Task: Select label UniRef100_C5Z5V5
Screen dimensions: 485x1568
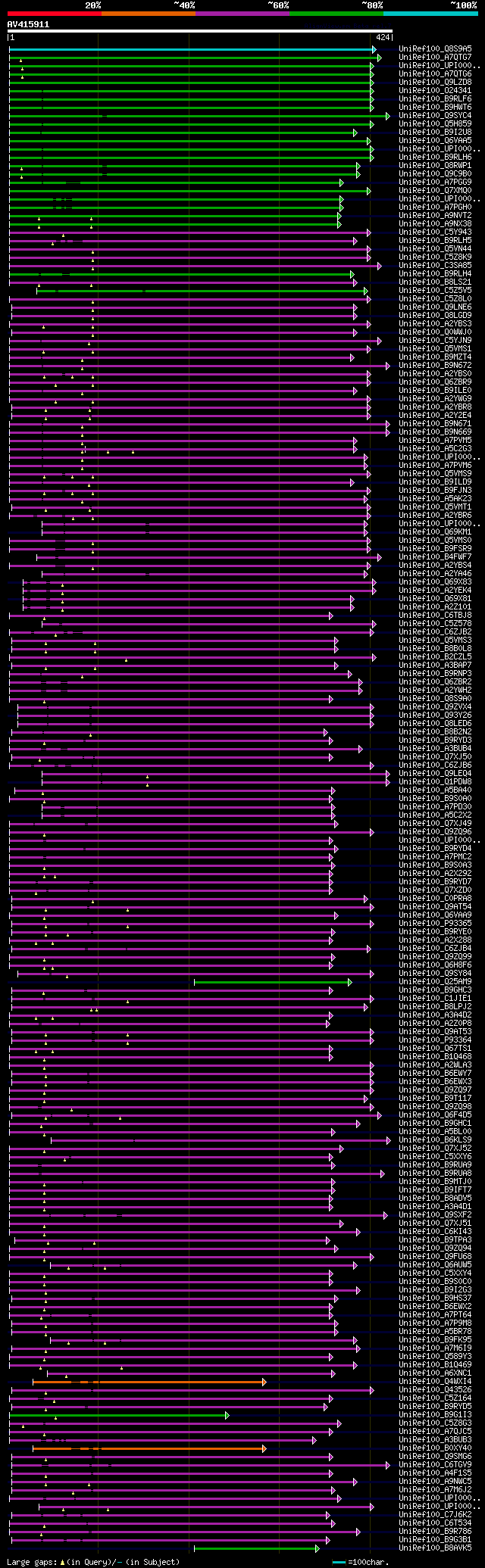Action: pyautogui.click(x=435, y=291)
